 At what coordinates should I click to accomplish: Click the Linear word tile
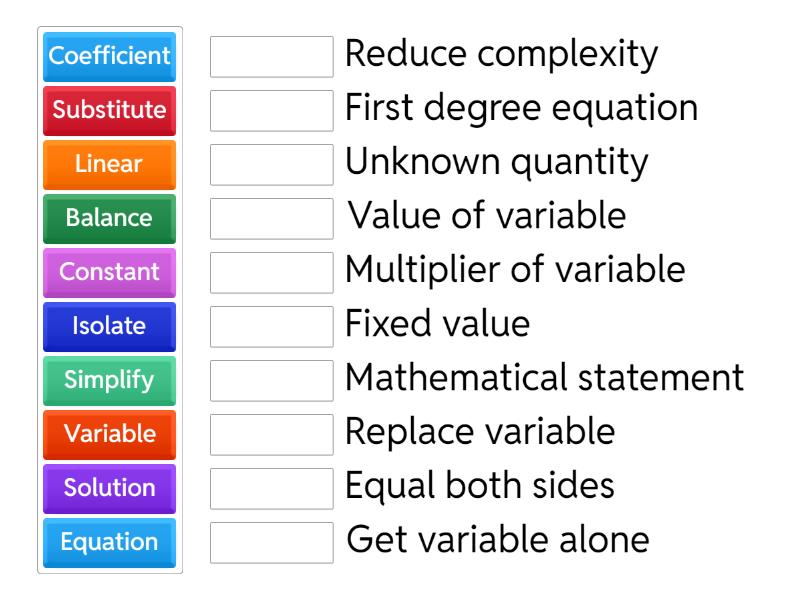pos(108,165)
